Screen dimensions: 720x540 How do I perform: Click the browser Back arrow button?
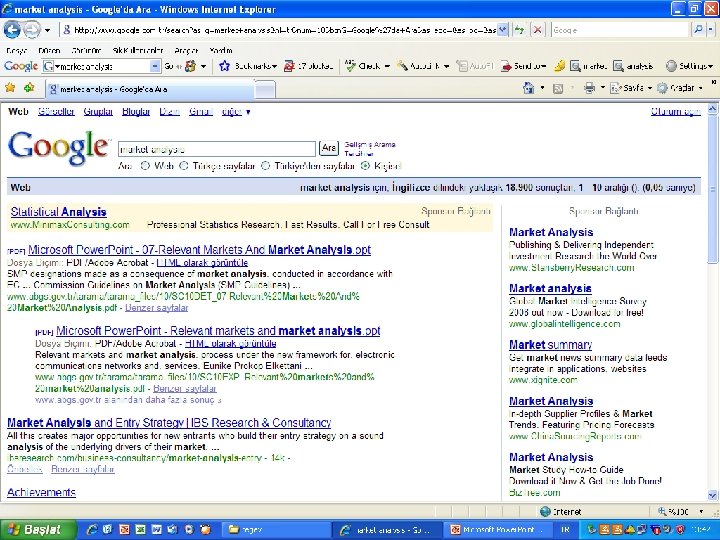coord(12,30)
